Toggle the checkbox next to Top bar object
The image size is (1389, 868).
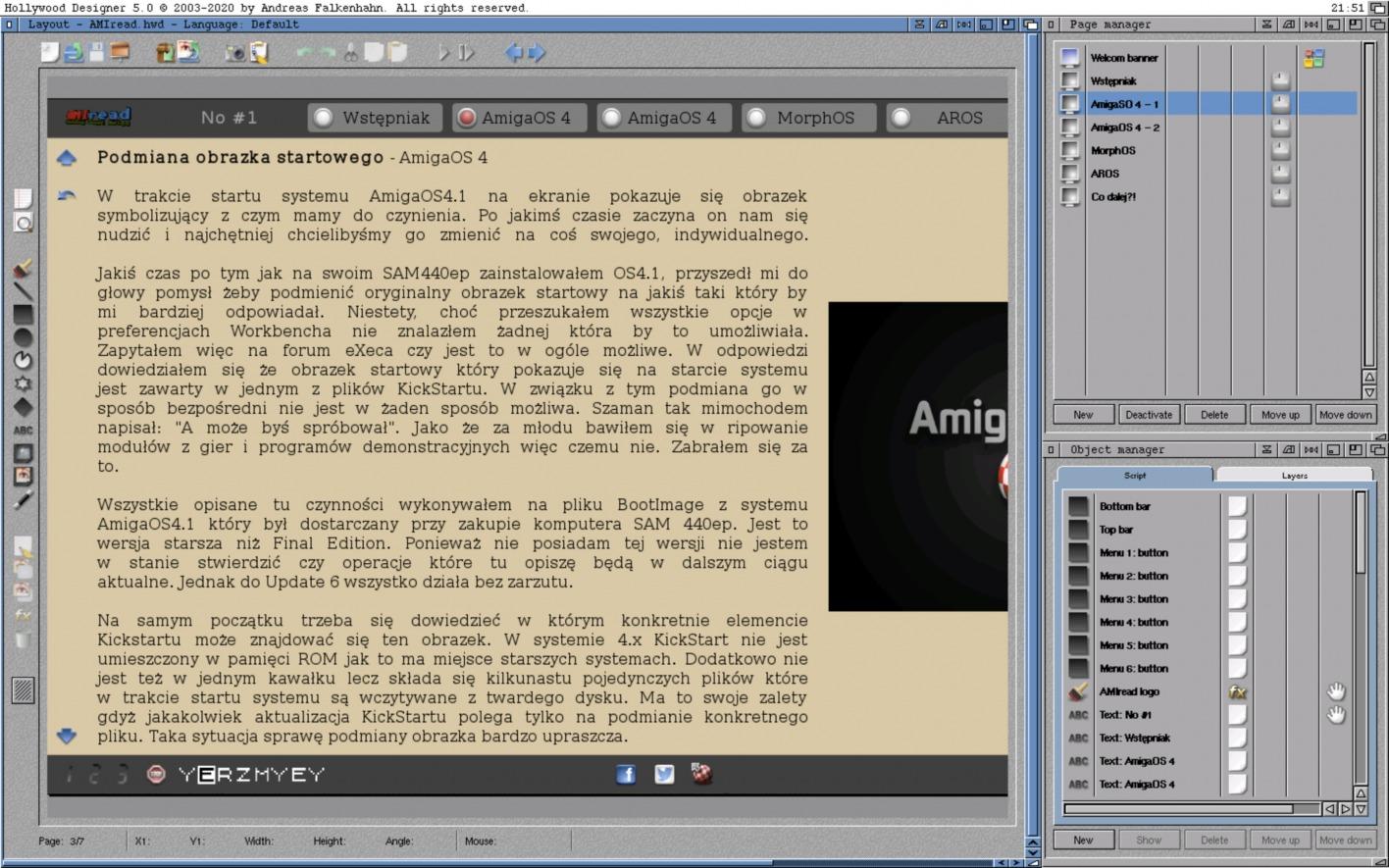click(1237, 530)
